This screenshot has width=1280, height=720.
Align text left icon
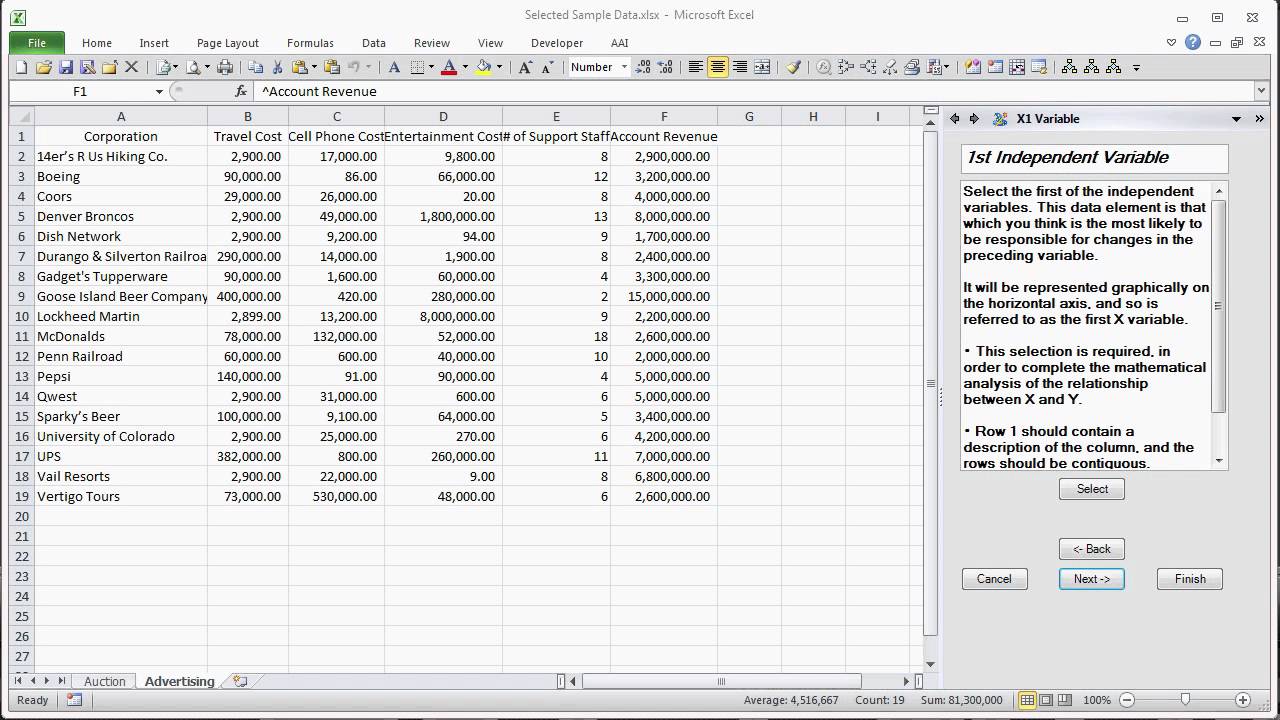[696, 67]
